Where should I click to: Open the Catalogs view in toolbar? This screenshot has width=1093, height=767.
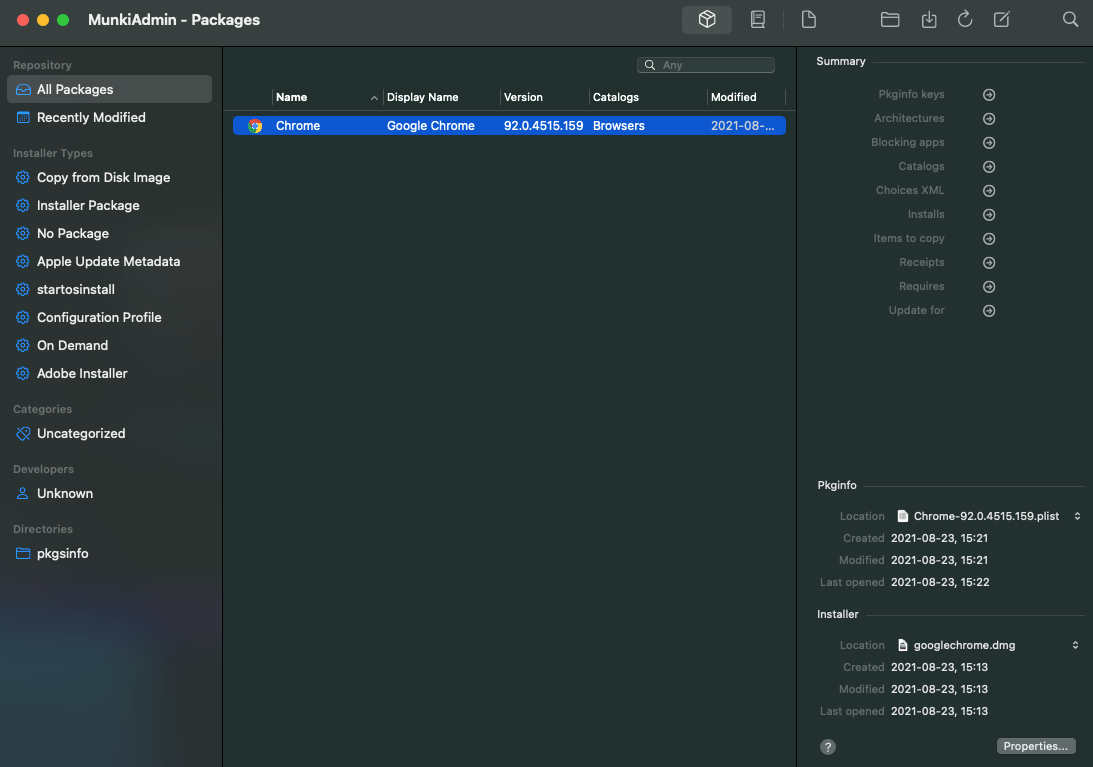coord(758,20)
